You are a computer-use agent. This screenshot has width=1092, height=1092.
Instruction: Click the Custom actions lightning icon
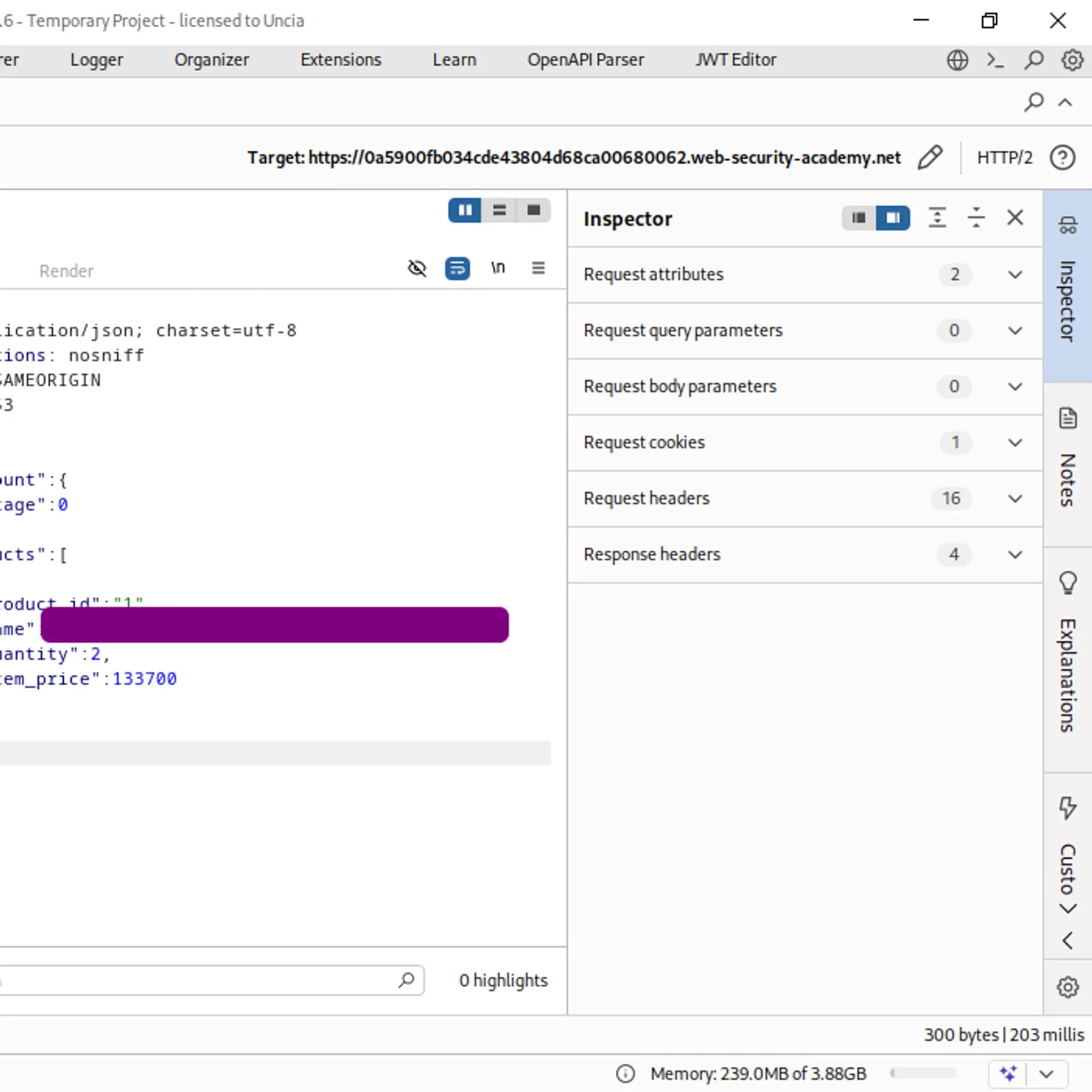[1068, 808]
